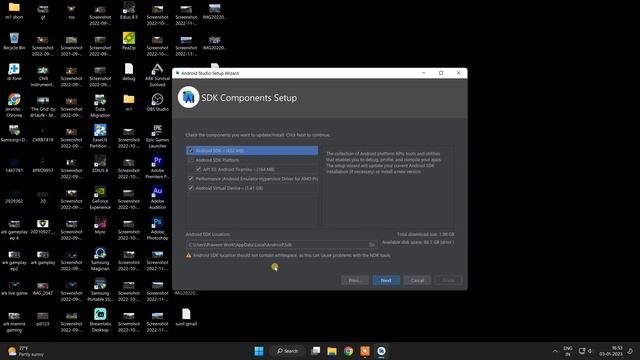Select the ARK Survival Evolved desktop icon
640x360 pixels.
pyautogui.click(x=158, y=76)
